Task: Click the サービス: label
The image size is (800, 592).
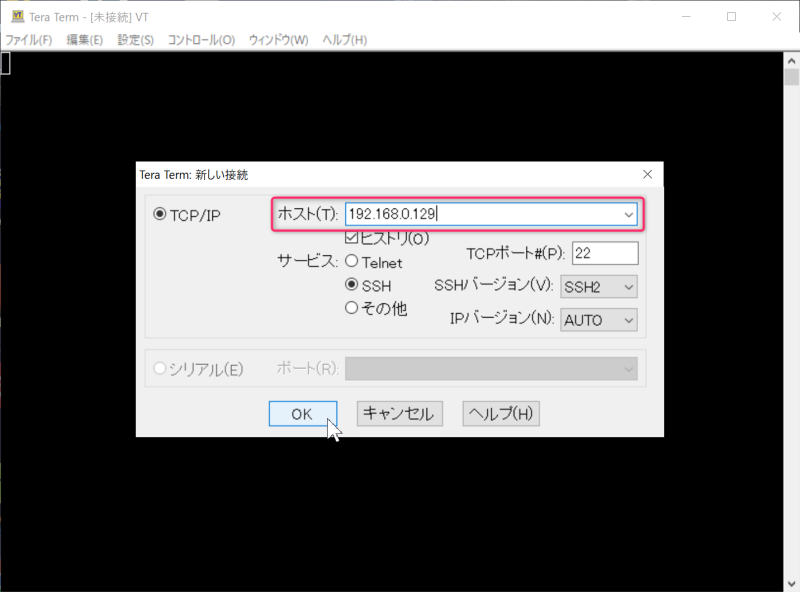Action: 307,261
